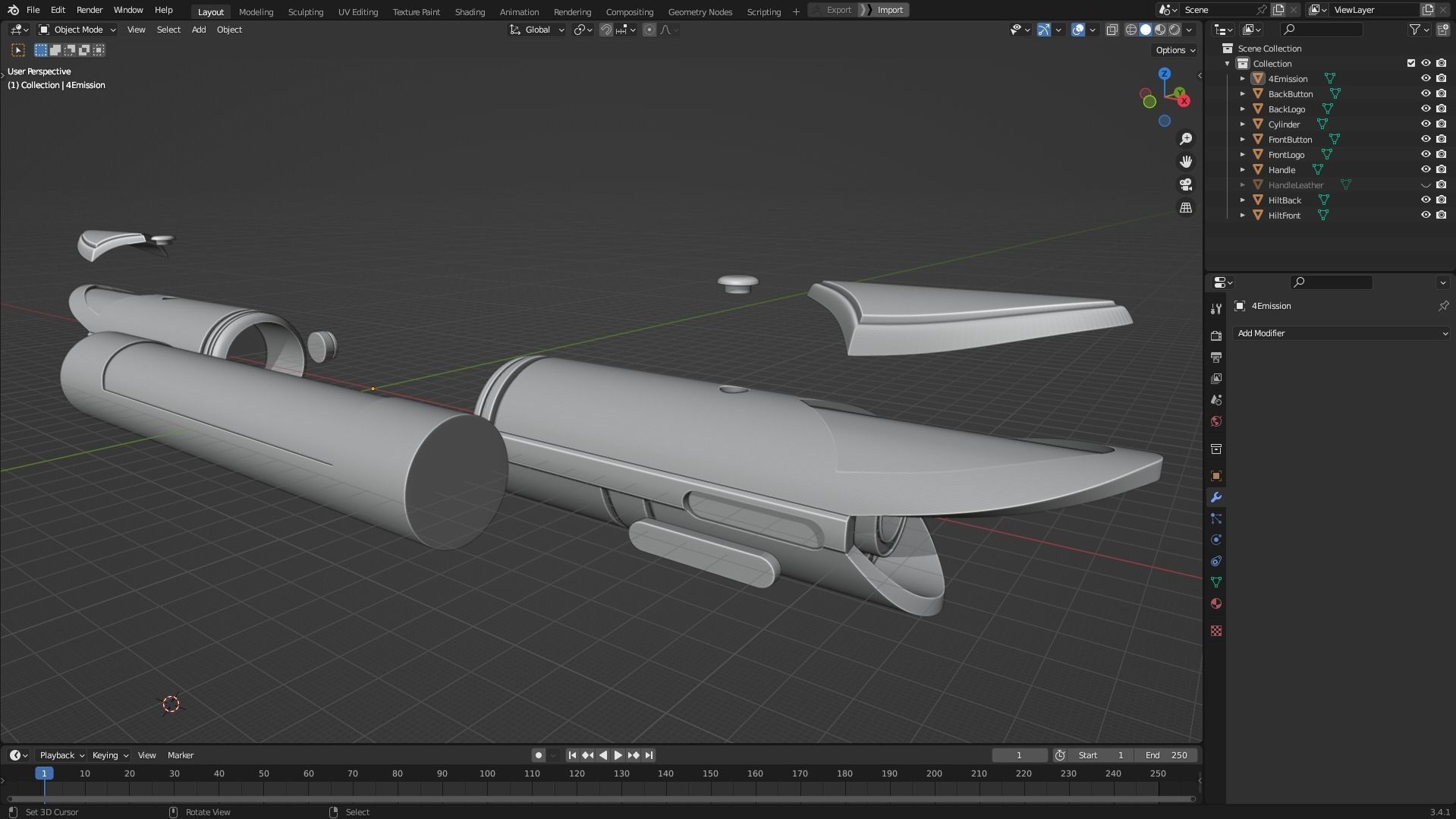Screen dimensions: 1456x819
Task: Open the File menu
Action: tap(33, 10)
